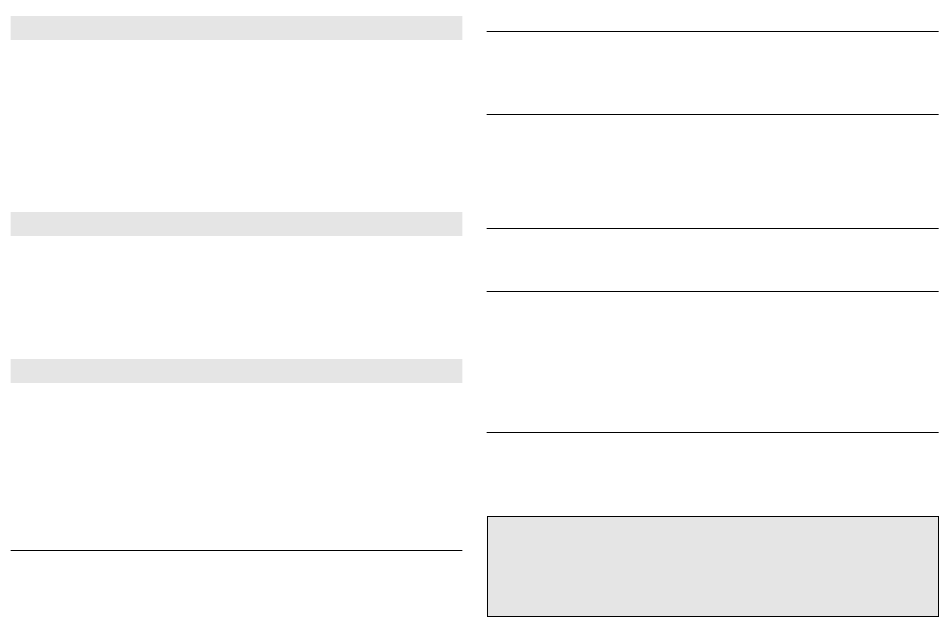950x640 pixels.
Task: Click blank space between third and fourth right lines
Action: pos(712,260)
